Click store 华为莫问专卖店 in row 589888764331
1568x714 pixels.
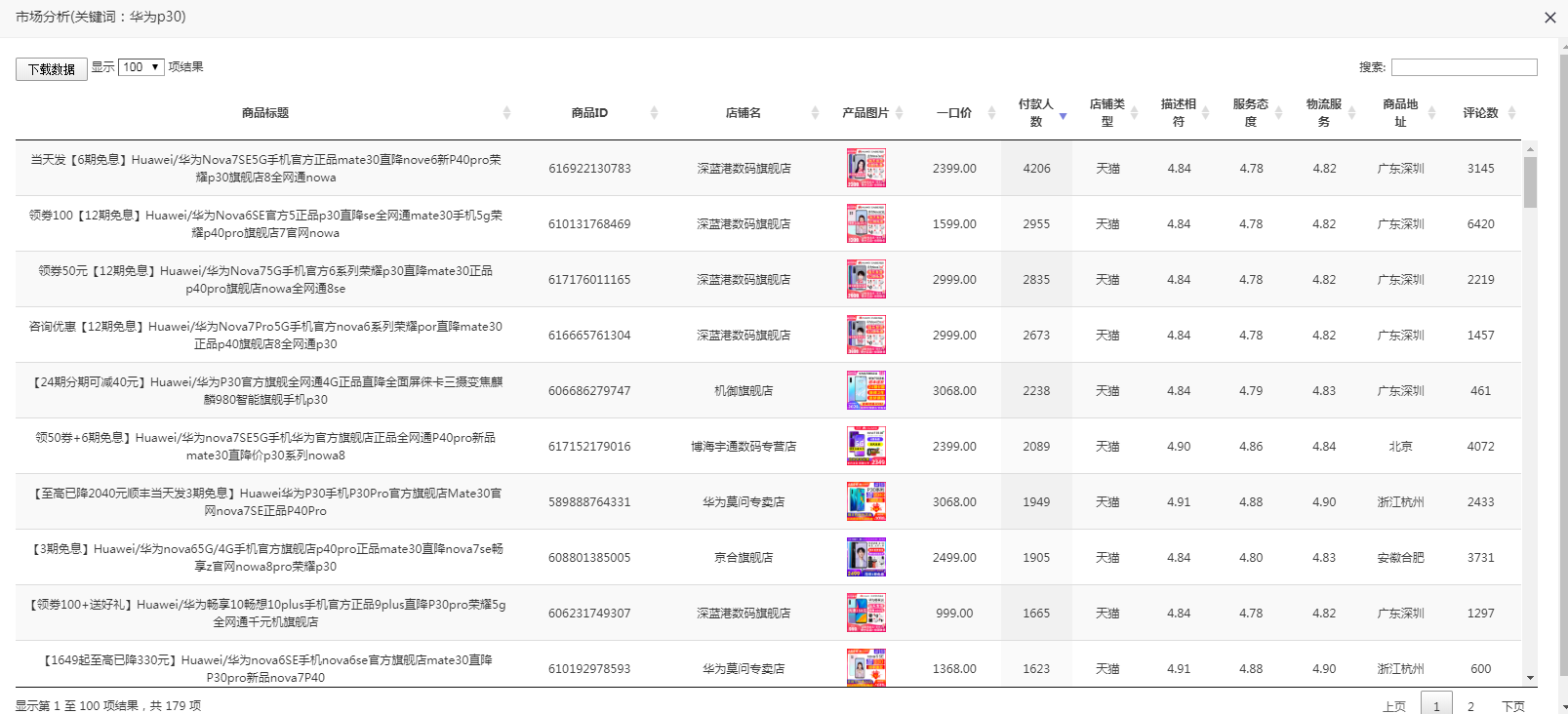744,502
